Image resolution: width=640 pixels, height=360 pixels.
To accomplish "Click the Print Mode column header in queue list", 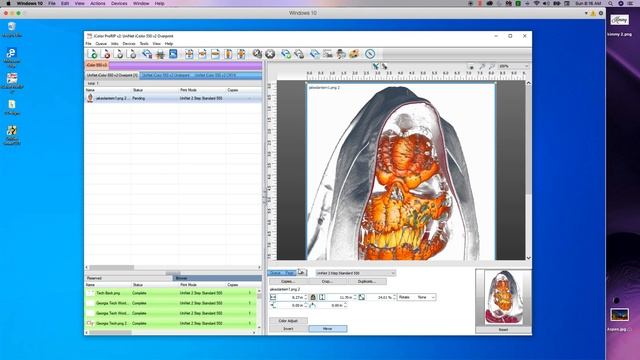I will pyautogui.click(x=202, y=90).
